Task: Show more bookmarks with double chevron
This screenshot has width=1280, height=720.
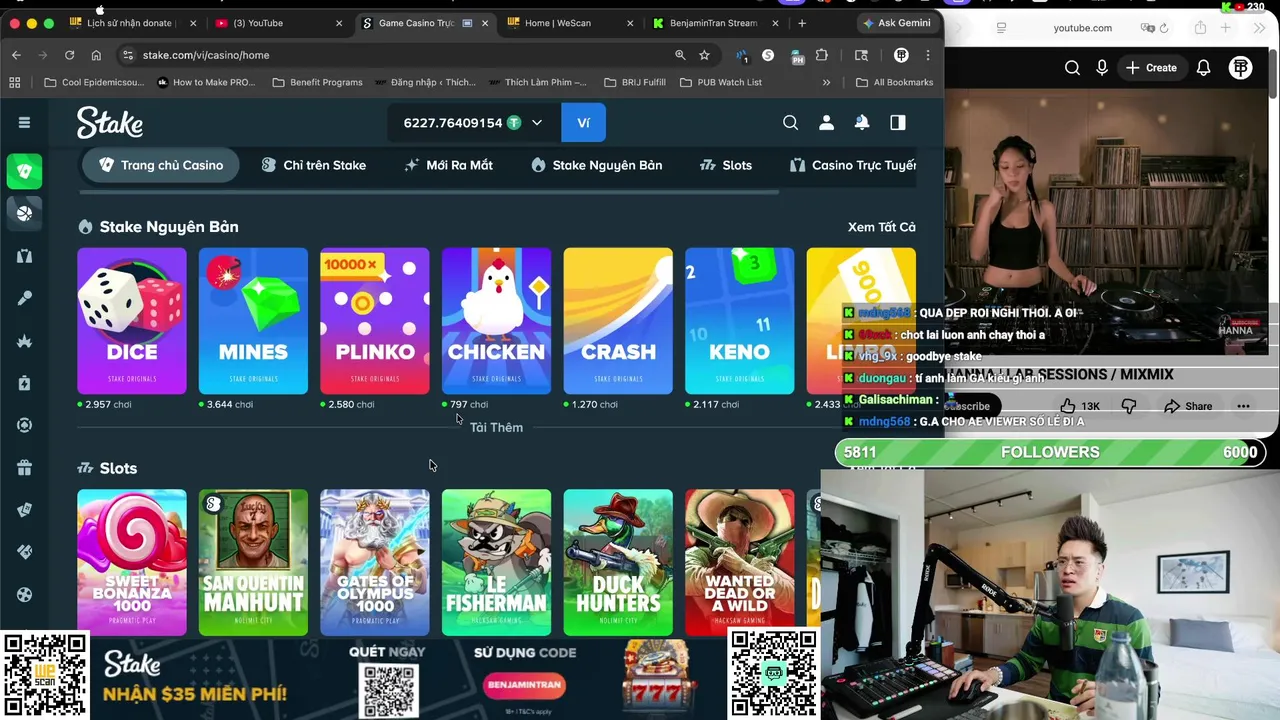Action: pos(826,82)
